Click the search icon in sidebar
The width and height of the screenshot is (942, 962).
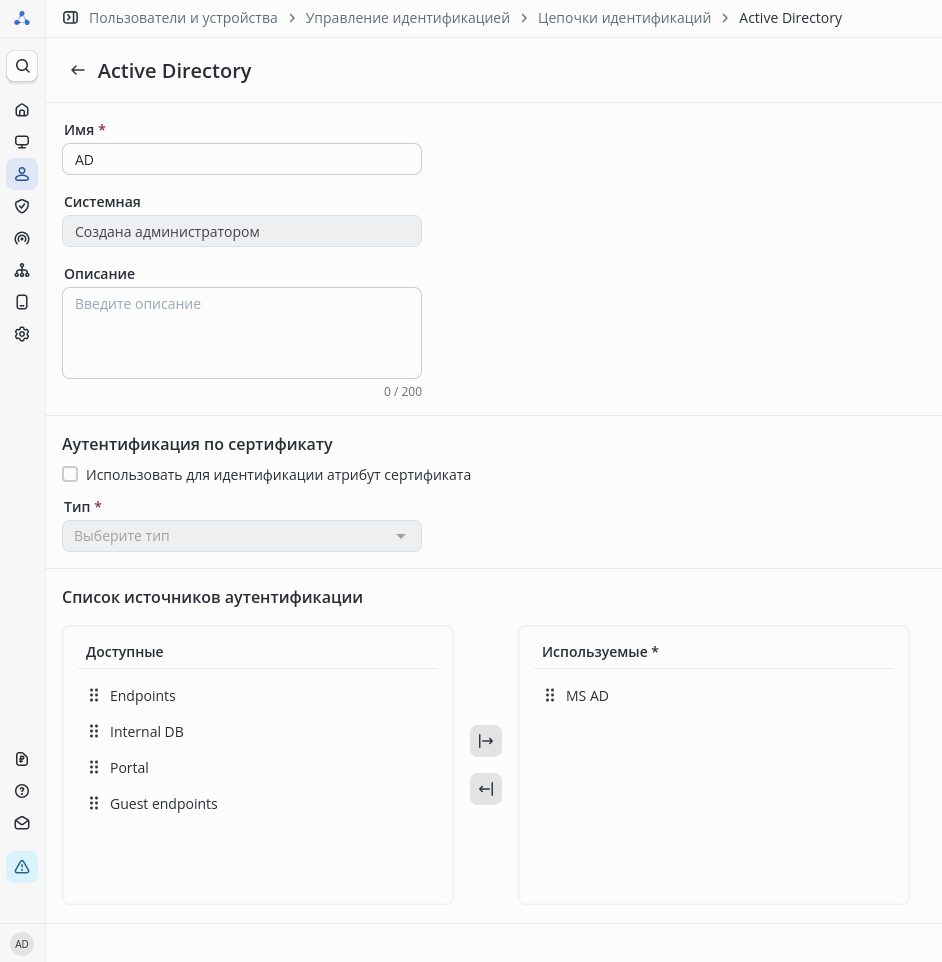22,66
